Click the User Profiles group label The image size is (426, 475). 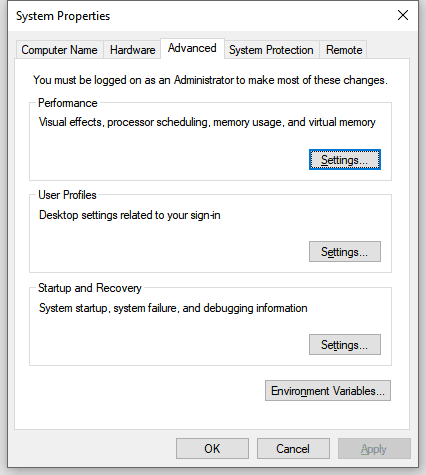point(67,195)
